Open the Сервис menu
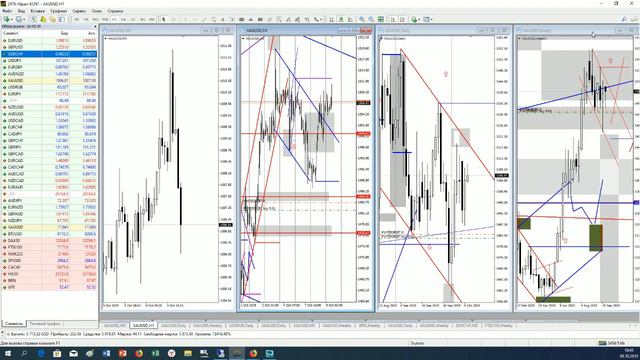 click(79, 11)
